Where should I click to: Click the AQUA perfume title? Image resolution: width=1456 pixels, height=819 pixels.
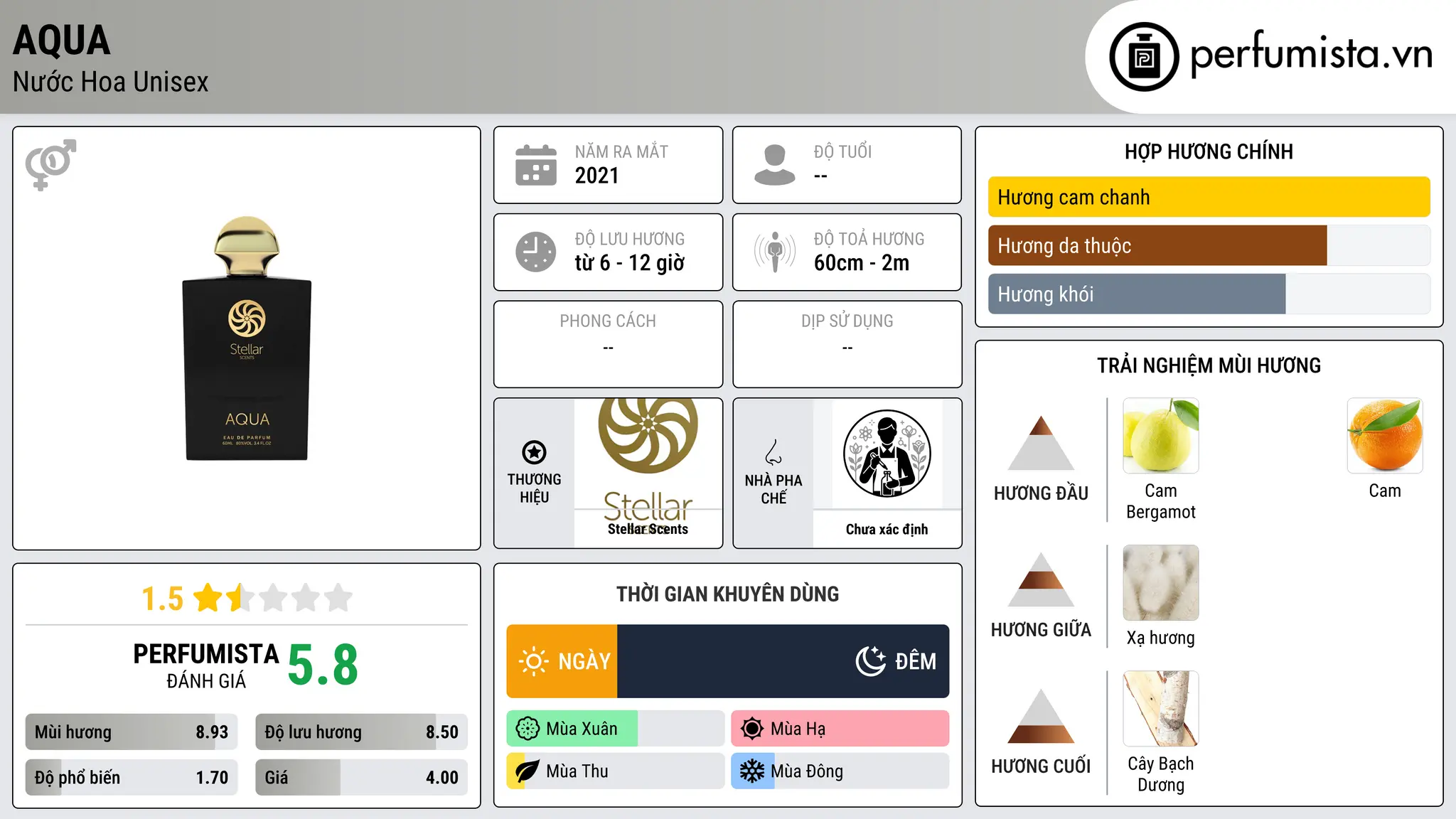tap(62, 41)
